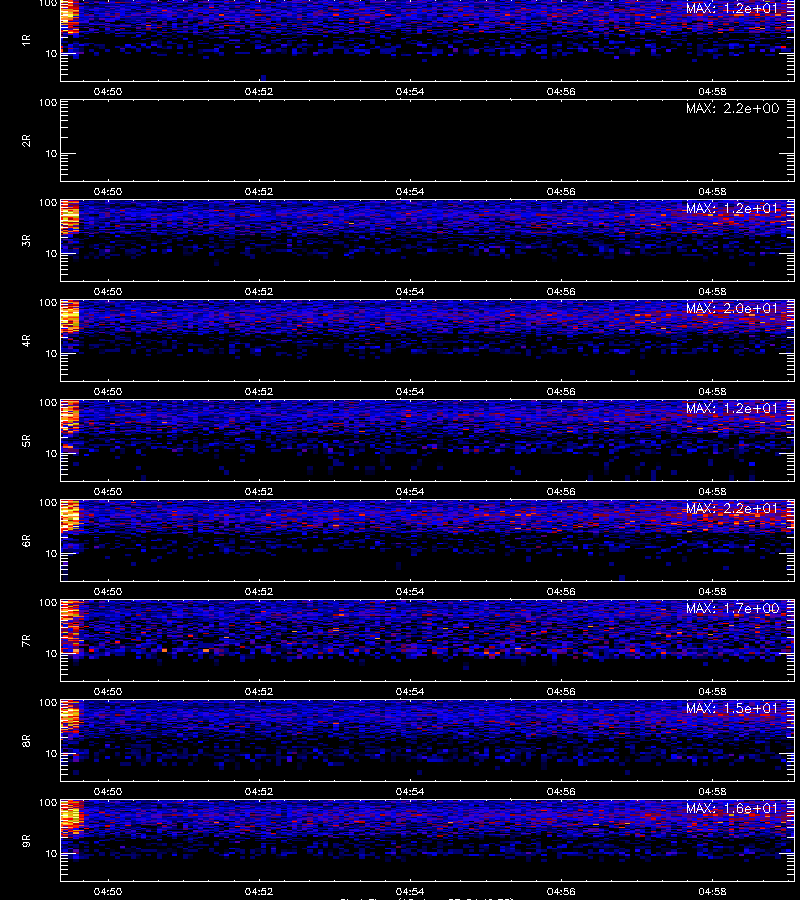The width and height of the screenshot is (800, 900).
Task: Click the 10 y-axis tick label of panel 5R
Action: pyautogui.click(x=51, y=453)
